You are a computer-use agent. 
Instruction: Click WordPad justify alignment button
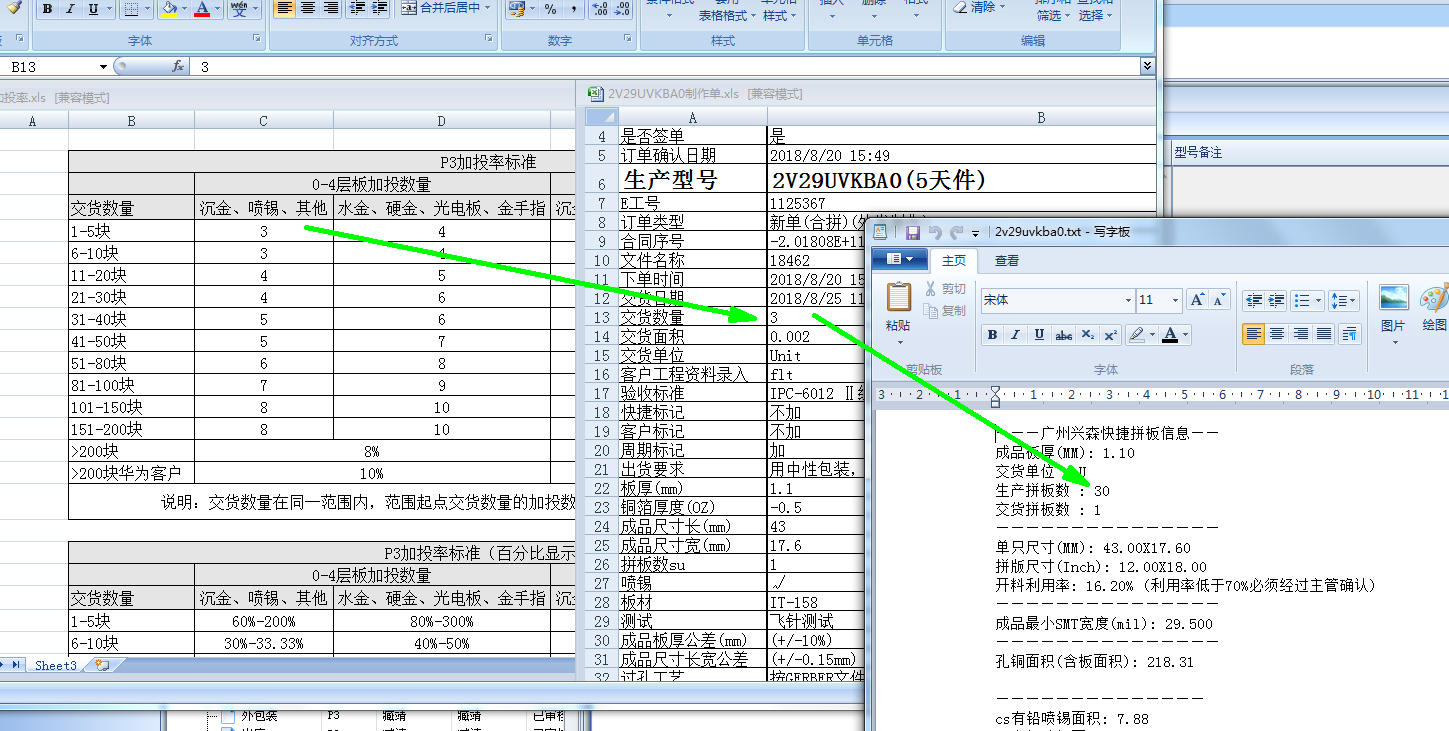click(1325, 334)
